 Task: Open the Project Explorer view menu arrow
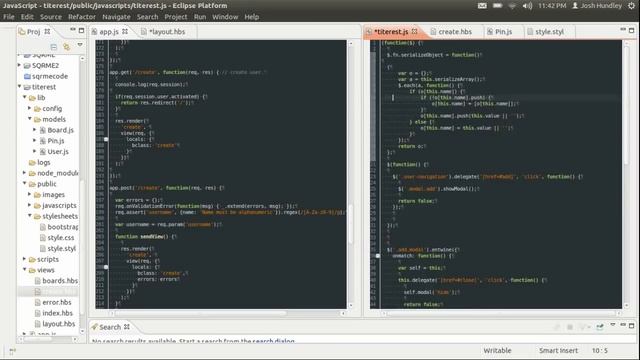point(80,44)
